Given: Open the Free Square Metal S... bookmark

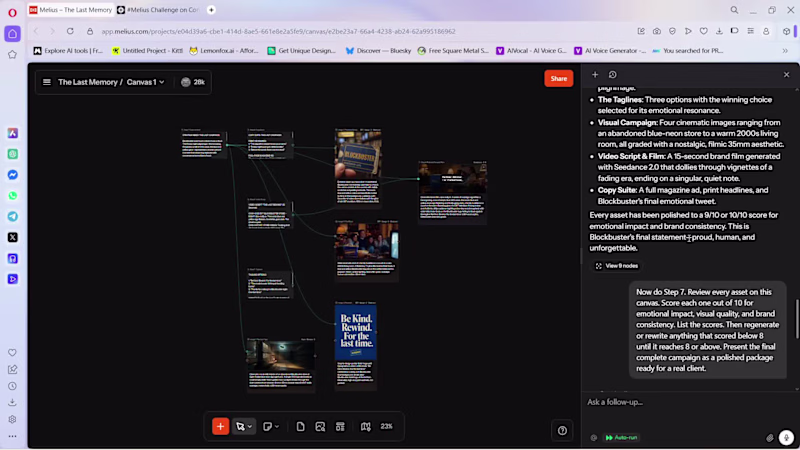Looking at the screenshot, I should coord(453,51).
